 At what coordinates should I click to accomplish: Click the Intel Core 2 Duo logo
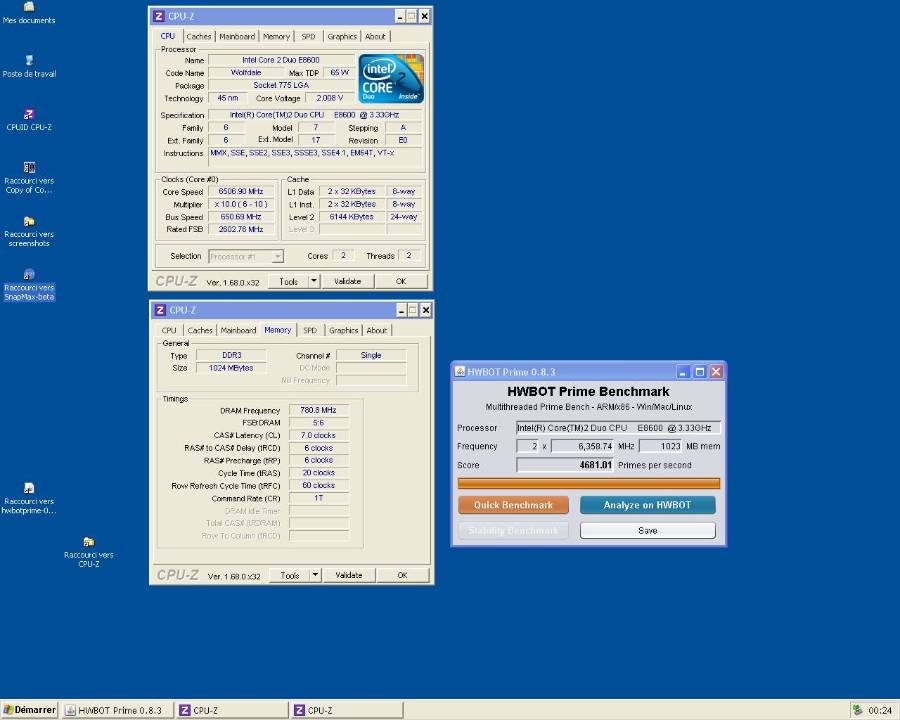(x=391, y=79)
